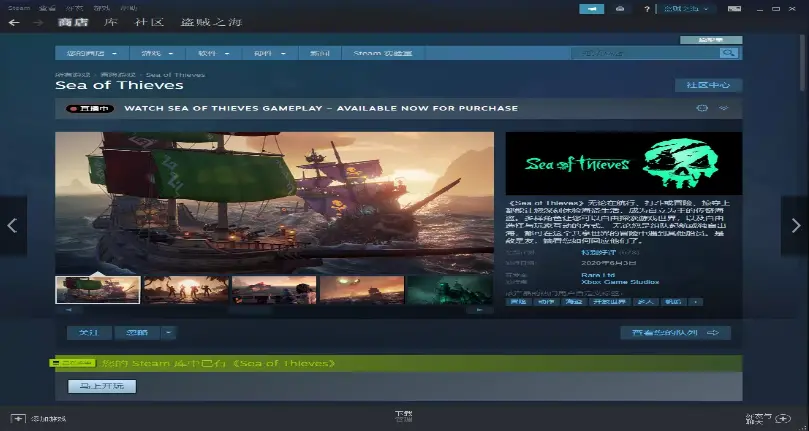Image resolution: width=809 pixels, height=431 pixels.
Task: Select the Open World tag
Action: point(609,302)
